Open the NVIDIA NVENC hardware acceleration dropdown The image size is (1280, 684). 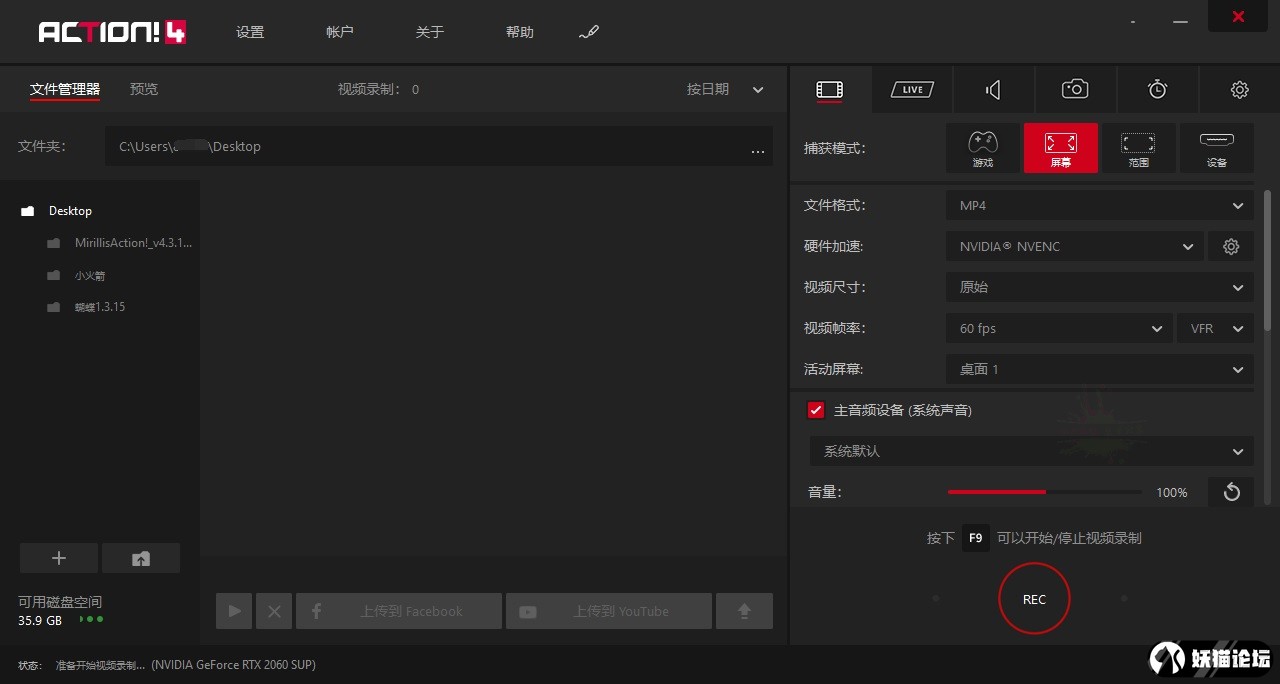tap(1075, 246)
